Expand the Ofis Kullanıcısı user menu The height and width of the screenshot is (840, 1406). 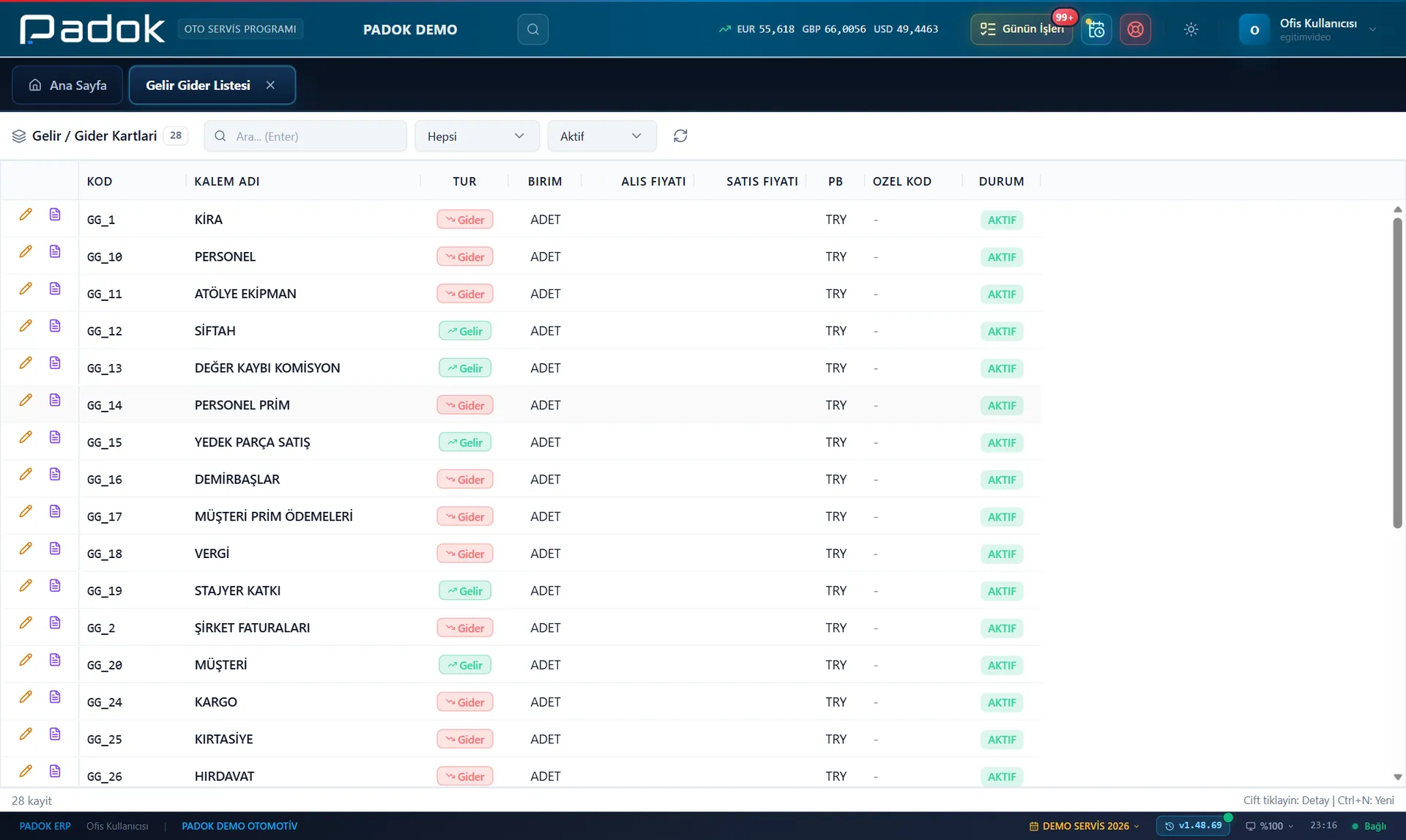[x=1308, y=29]
